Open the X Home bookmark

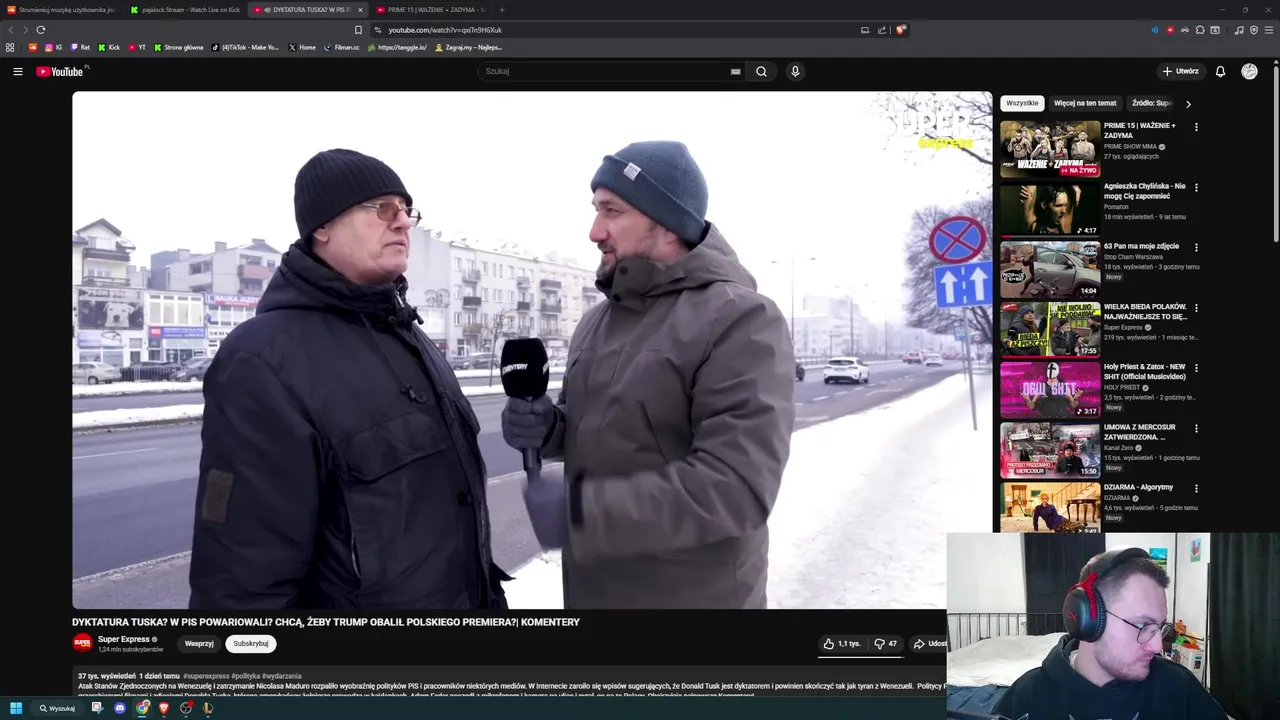302,47
